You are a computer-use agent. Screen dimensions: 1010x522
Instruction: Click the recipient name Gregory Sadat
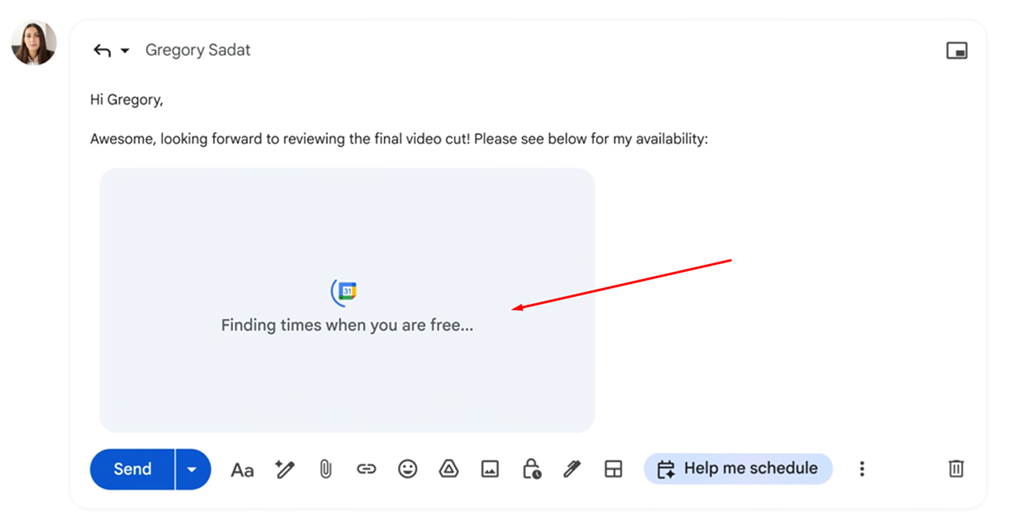[198, 50]
